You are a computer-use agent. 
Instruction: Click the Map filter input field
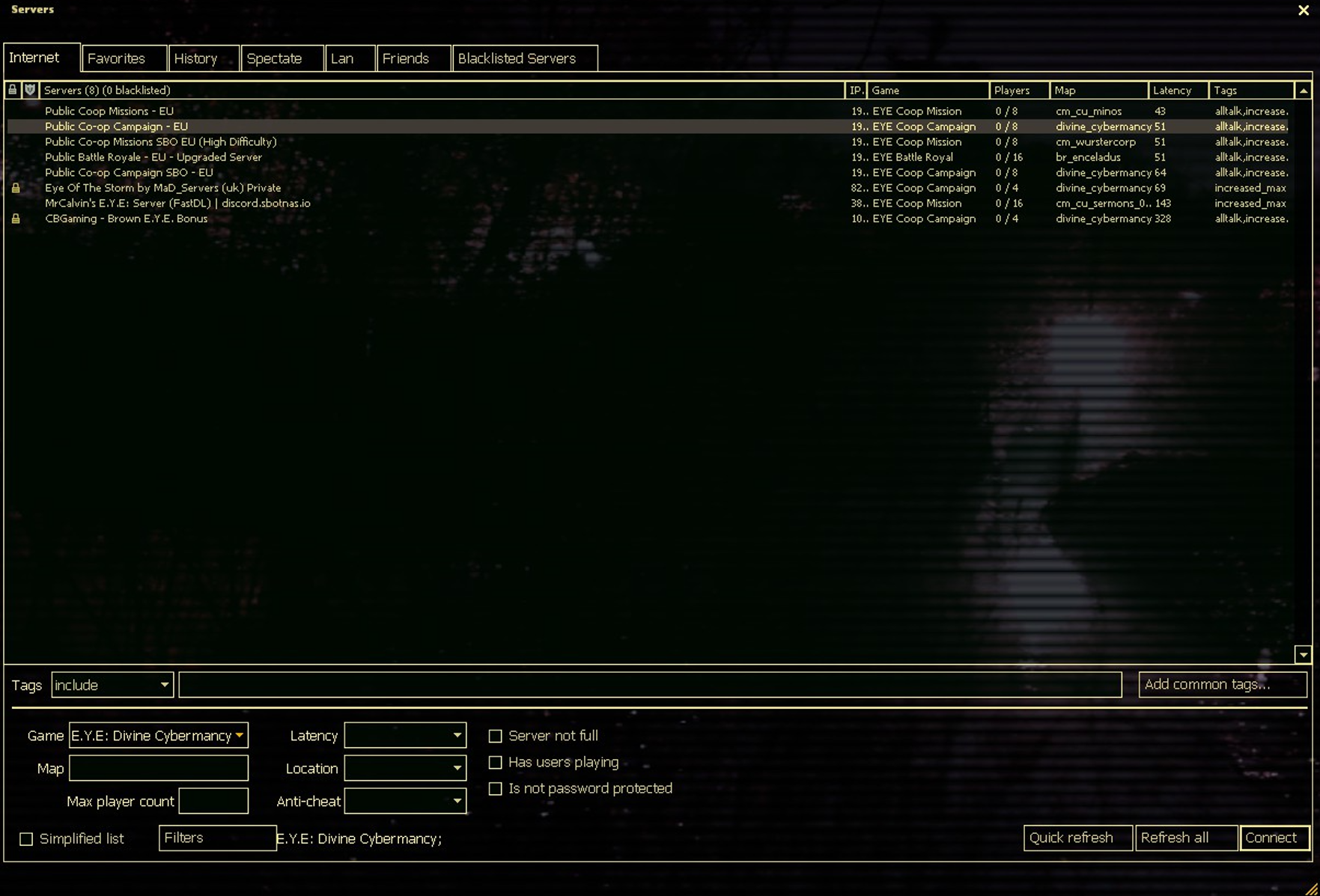[x=158, y=768]
